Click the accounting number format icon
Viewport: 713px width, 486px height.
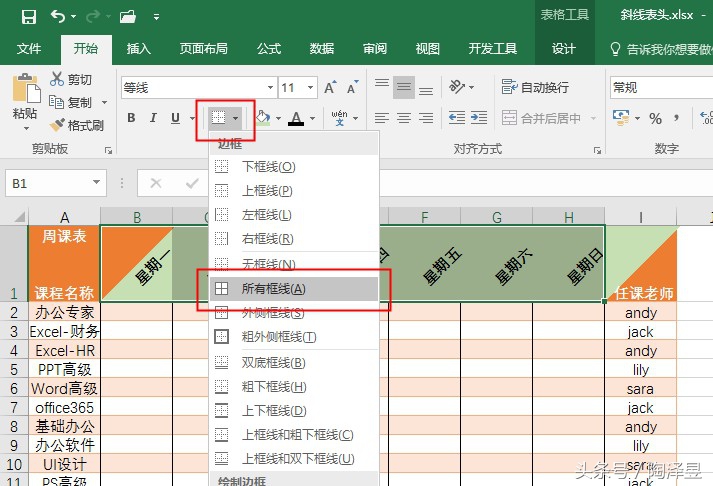pos(621,118)
